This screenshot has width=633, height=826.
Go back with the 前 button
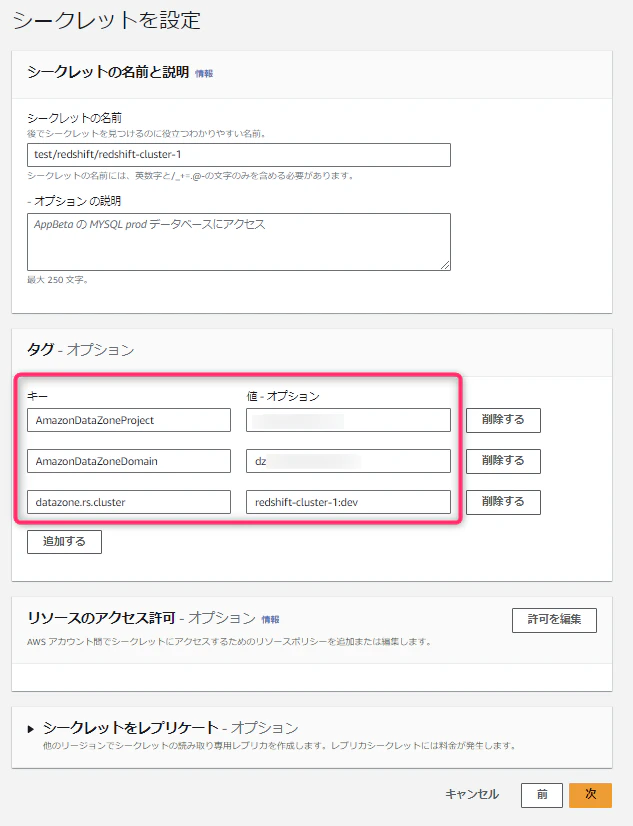tap(542, 795)
